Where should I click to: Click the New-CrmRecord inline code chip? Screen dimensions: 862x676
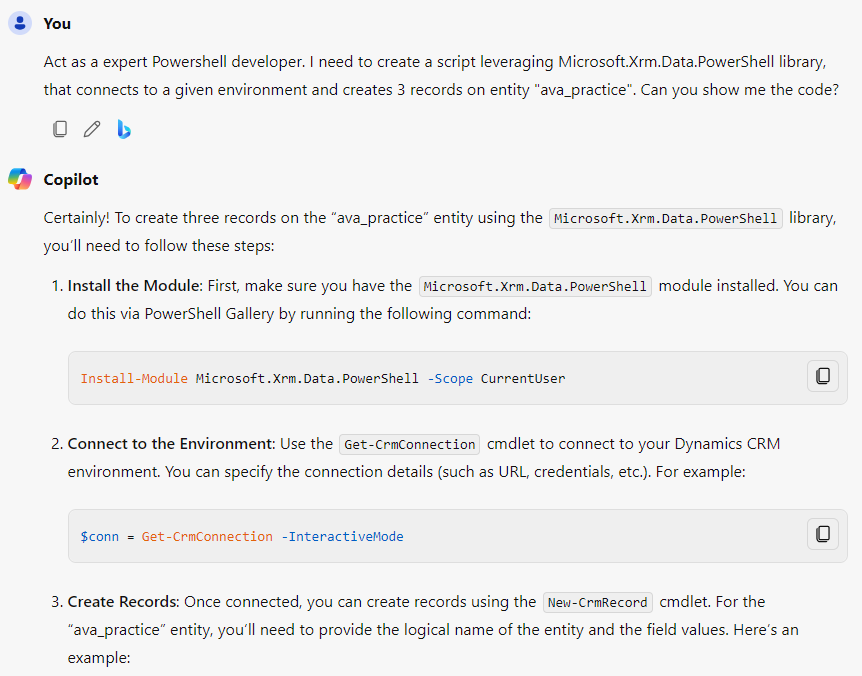click(x=598, y=602)
